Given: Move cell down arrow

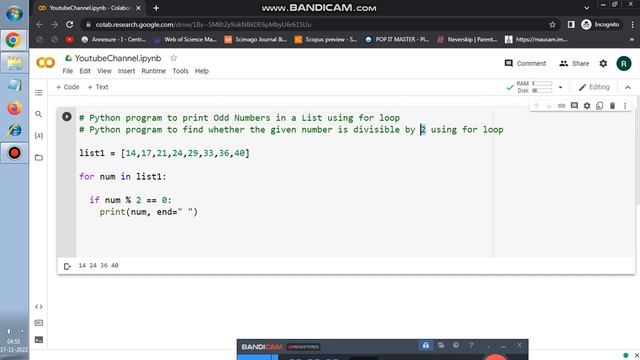Looking at the screenshot, I should (x=549, y=106).
